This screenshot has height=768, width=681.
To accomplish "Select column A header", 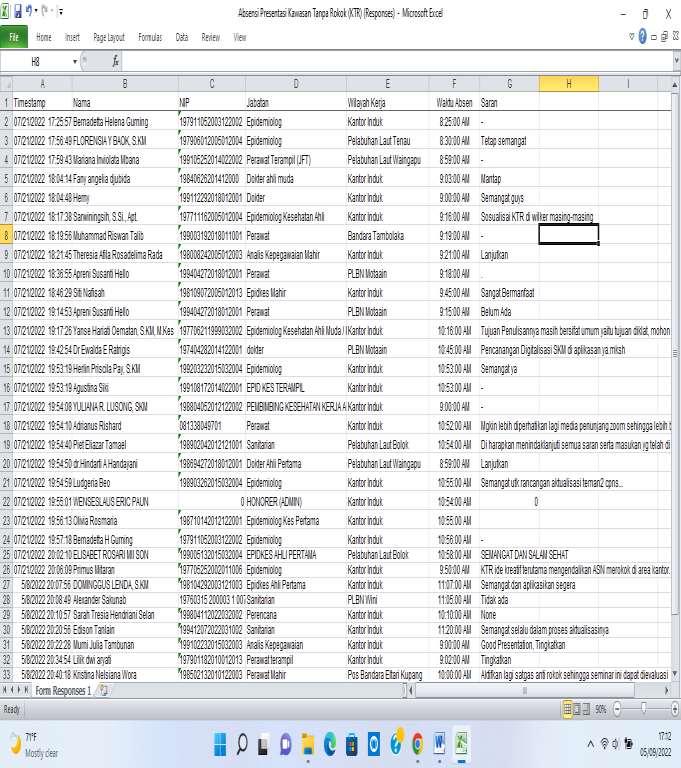I will click(42, 84).
